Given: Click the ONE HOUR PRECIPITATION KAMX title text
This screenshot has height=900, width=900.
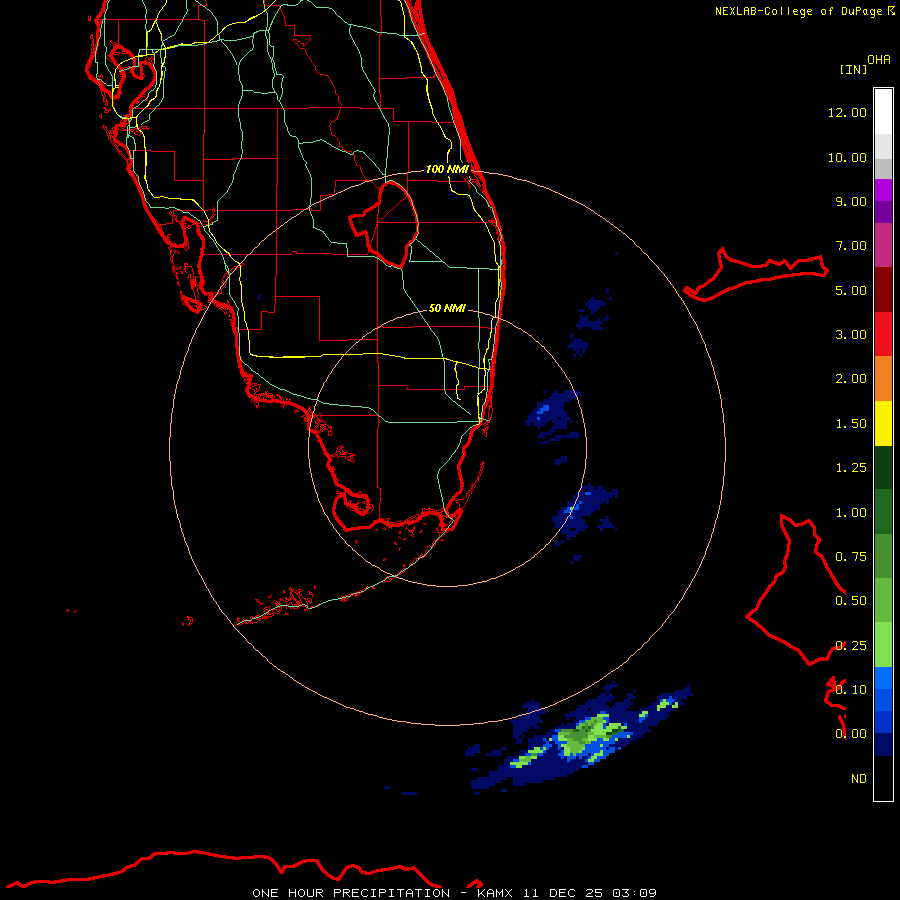Looking at the screenshot, I should [x=454, y=893].
